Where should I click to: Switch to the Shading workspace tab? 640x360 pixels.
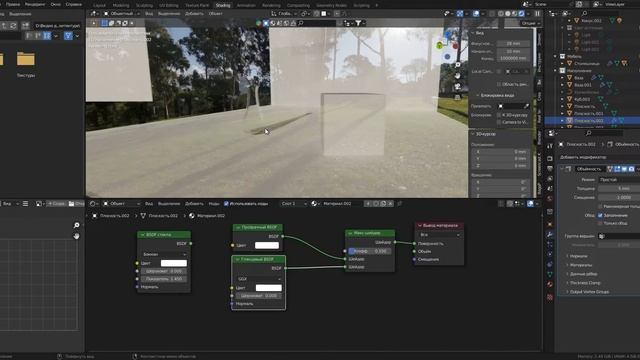(x=223, y=5)
